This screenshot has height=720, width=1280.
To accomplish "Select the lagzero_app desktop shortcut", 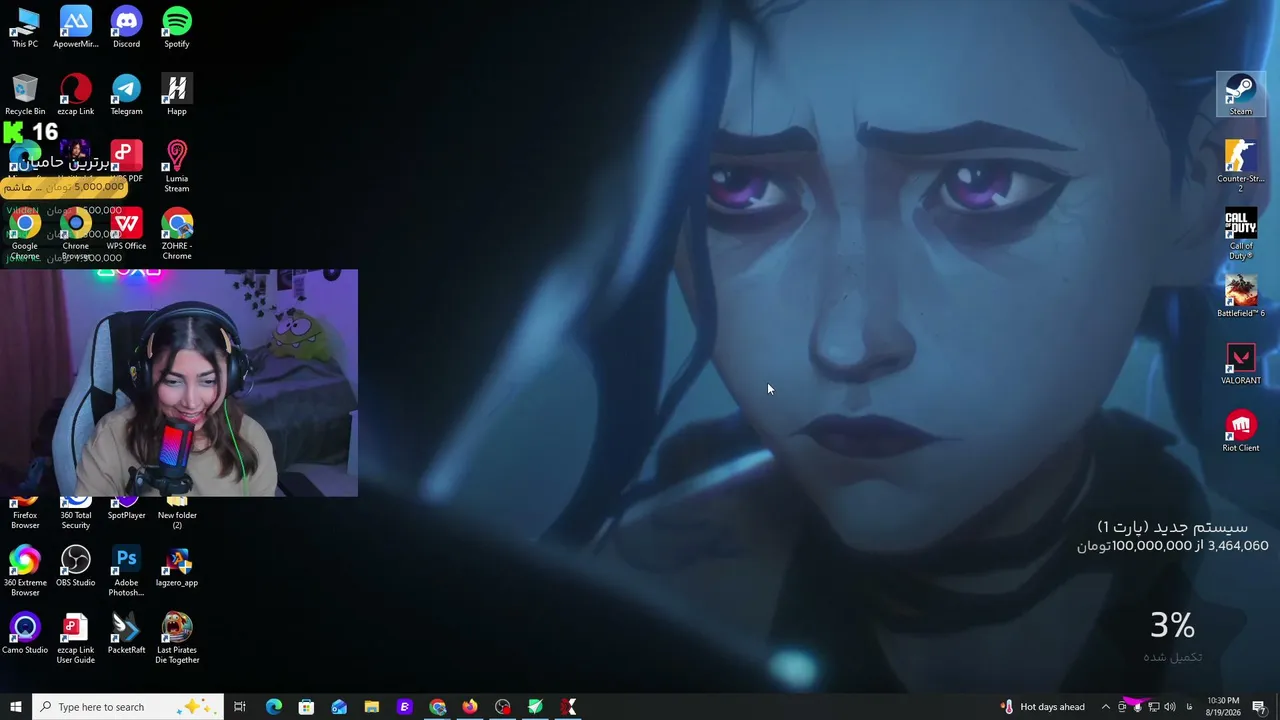I will click(x=177, y=566).
